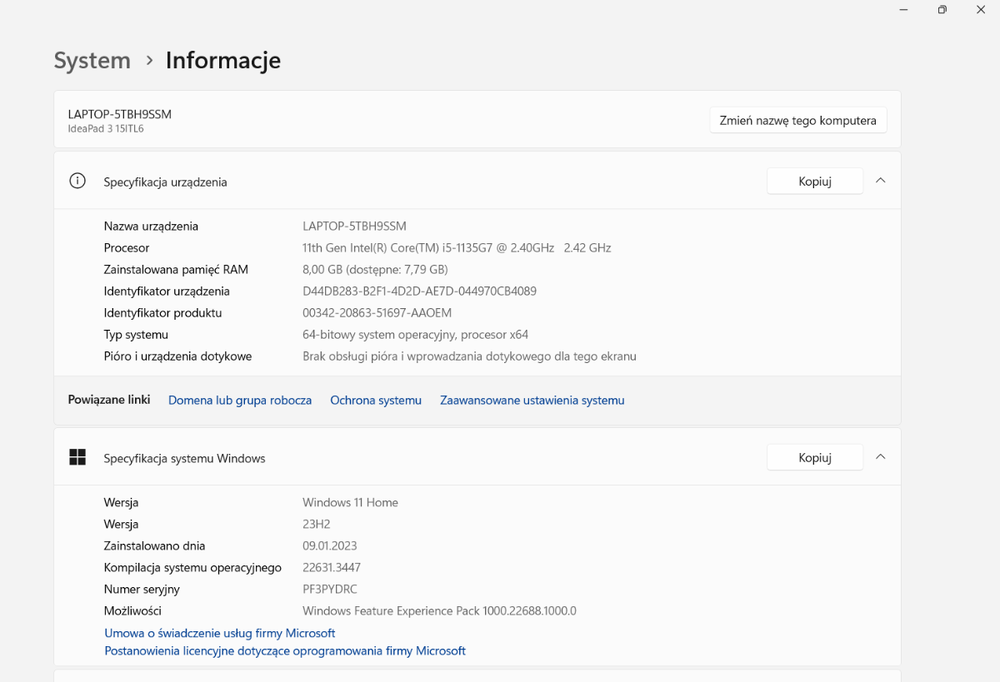Collapse the Specyfikacja systemu Windows section
Viewport: 1000px width, 682px height.
click(x=881, y=457)
